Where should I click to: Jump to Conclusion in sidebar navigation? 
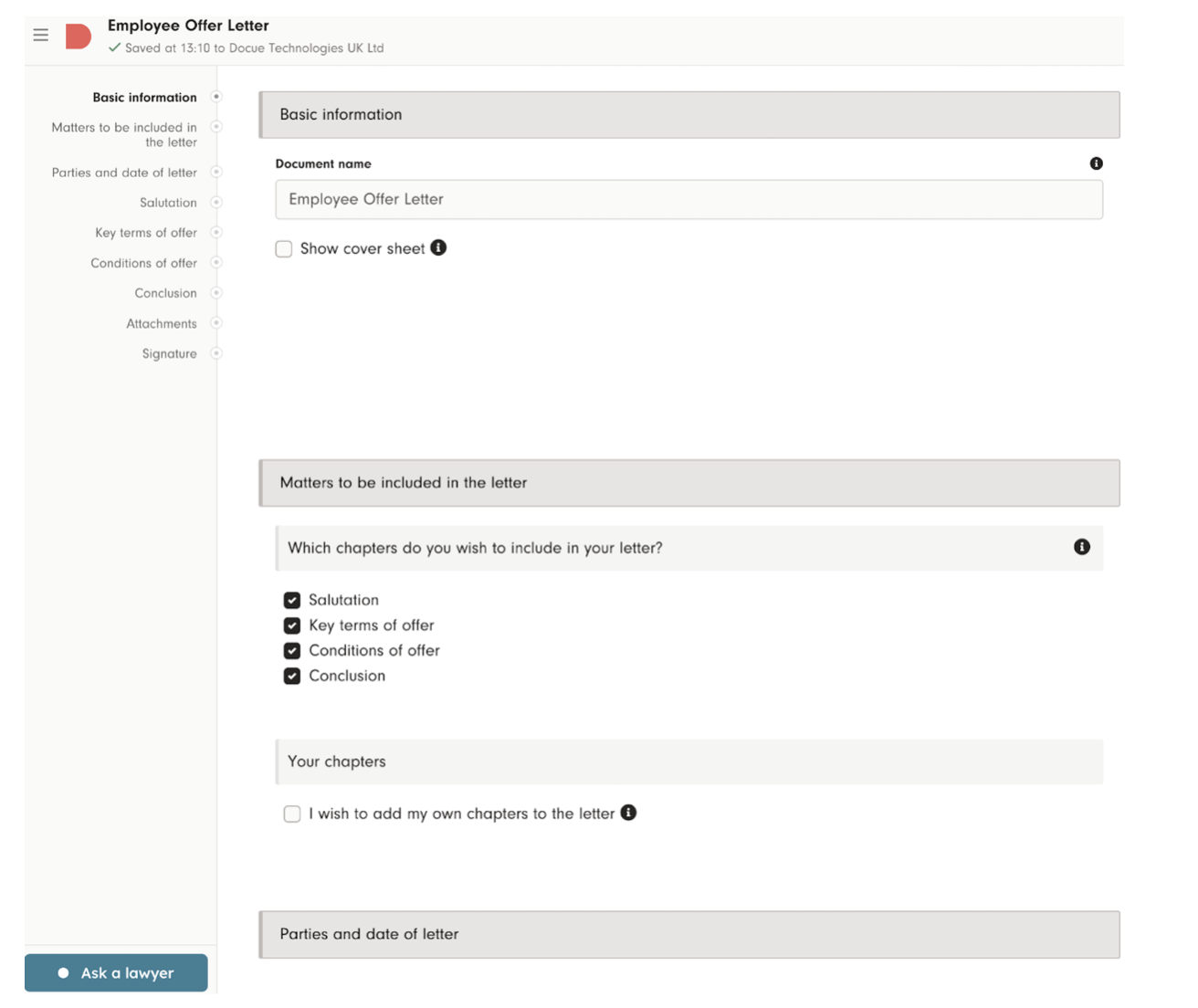(165, 293)
